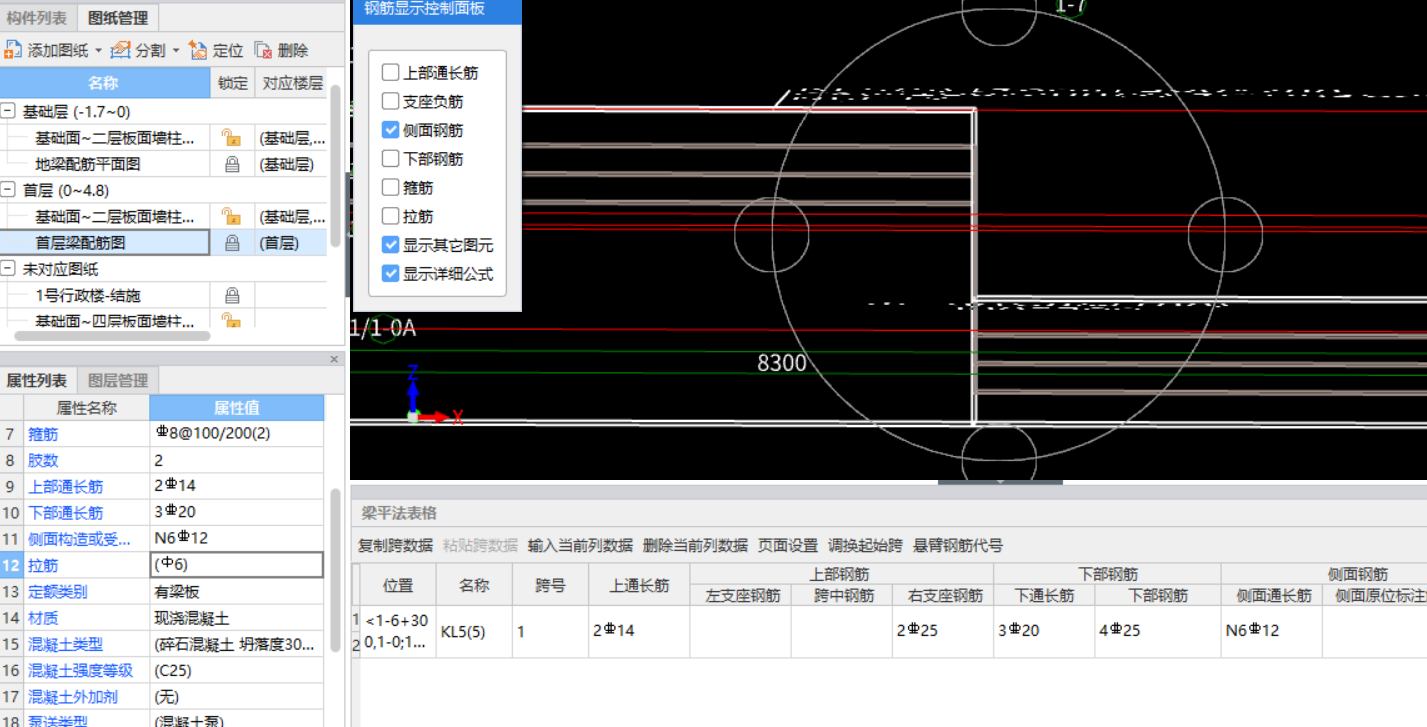Click the 复制跨数据 button
1427x727 pixels.
[x=396, y=545]
